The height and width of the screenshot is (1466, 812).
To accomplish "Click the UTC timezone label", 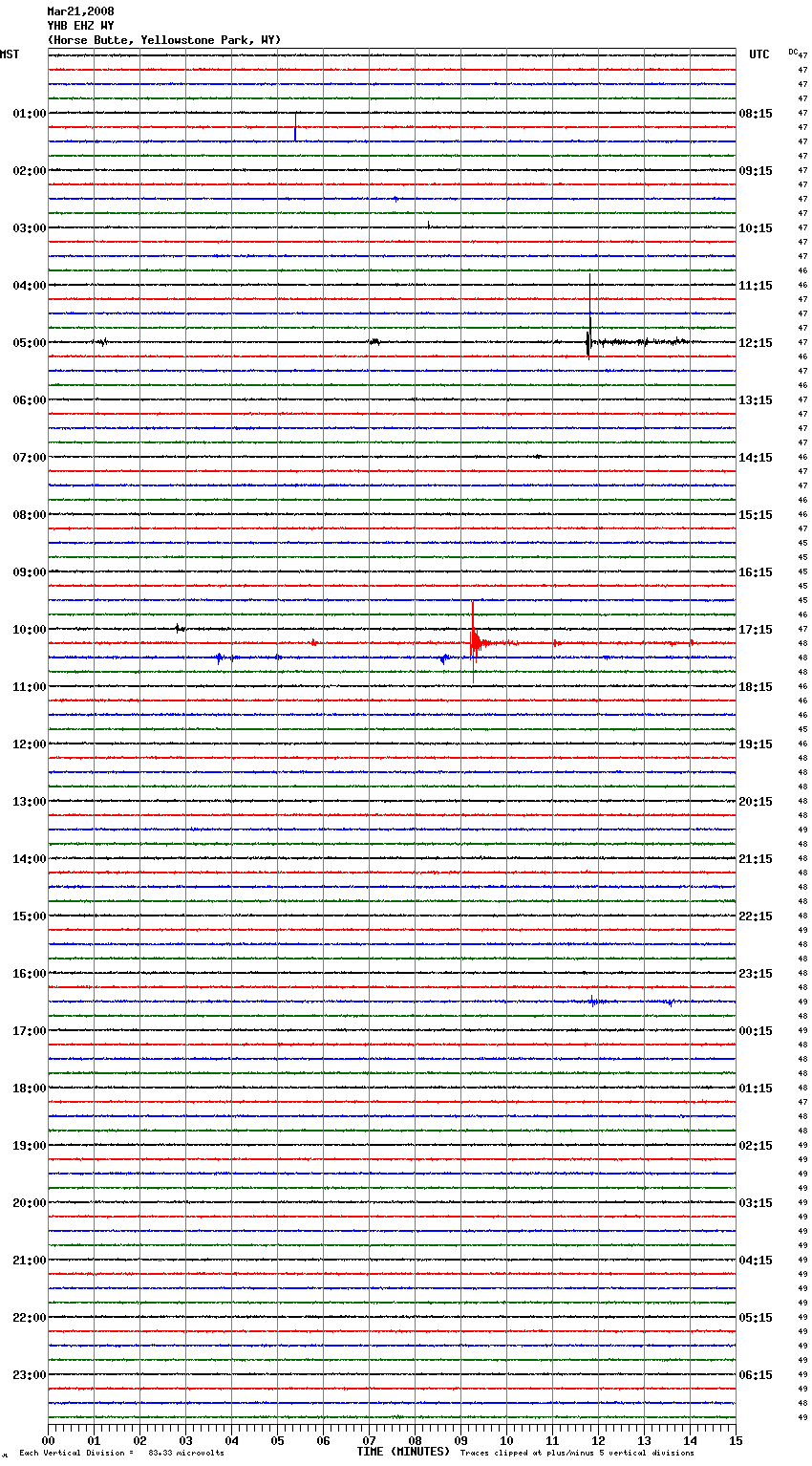I will click(759, 54).
